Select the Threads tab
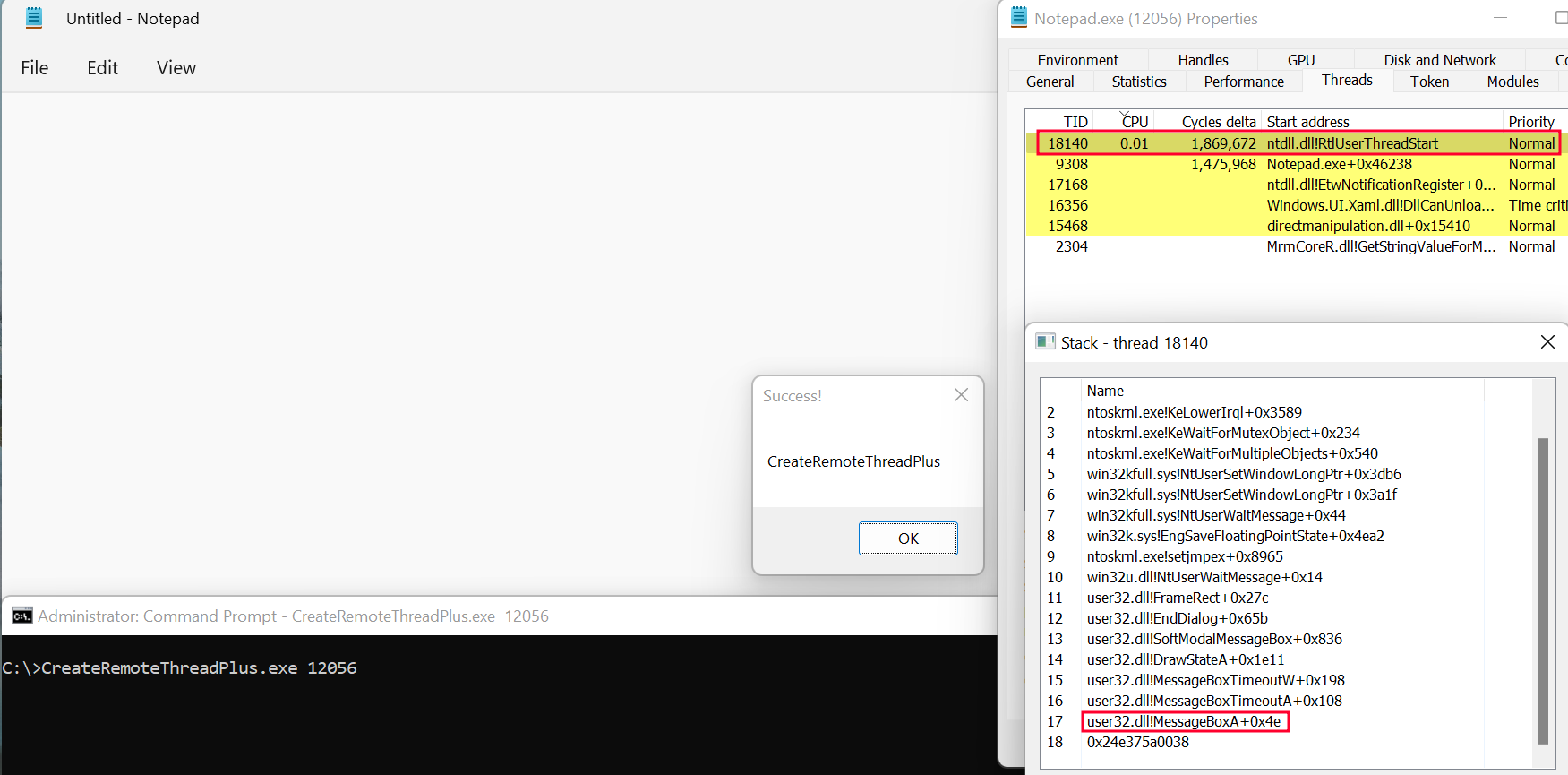 click(x=1347, y=80)
